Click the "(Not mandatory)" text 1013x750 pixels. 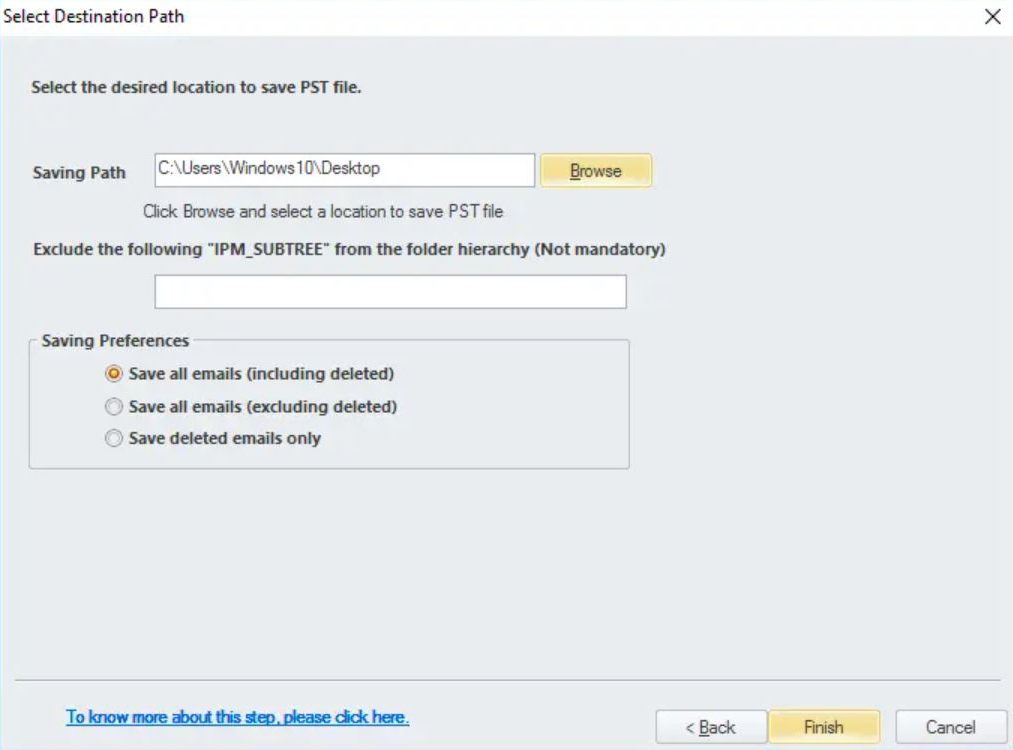(x=600, y=249)
